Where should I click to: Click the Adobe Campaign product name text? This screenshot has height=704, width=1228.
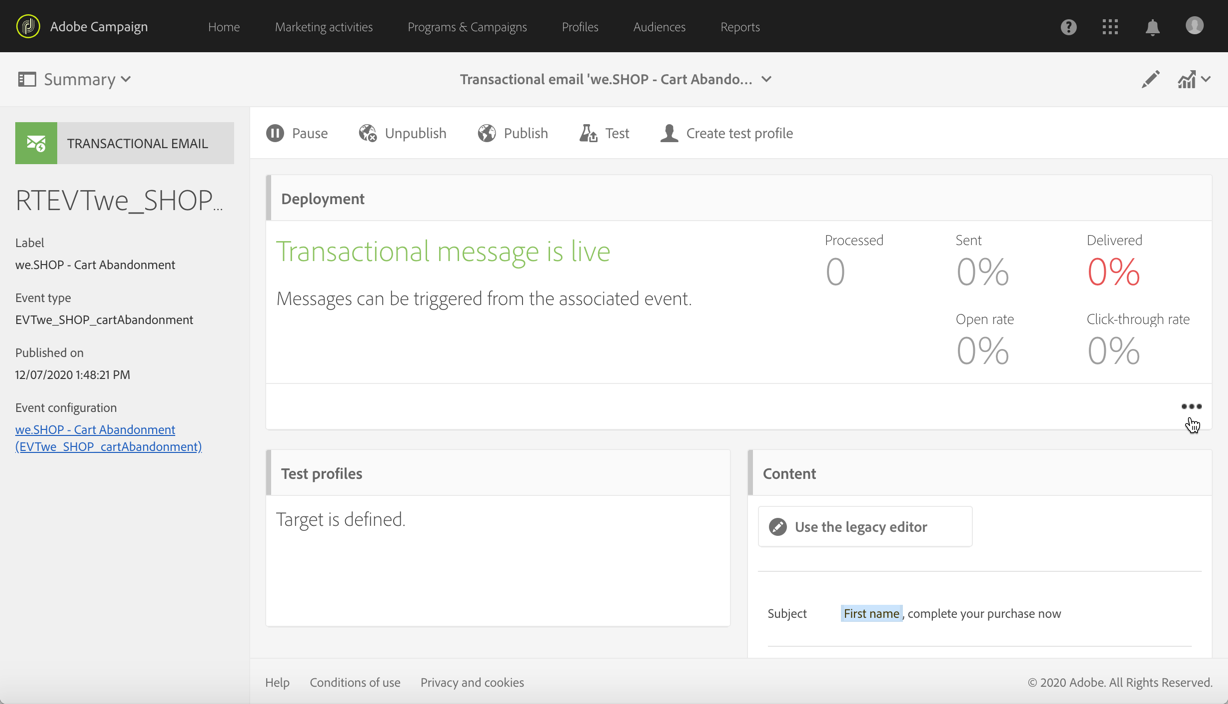(x=99, y=27)
